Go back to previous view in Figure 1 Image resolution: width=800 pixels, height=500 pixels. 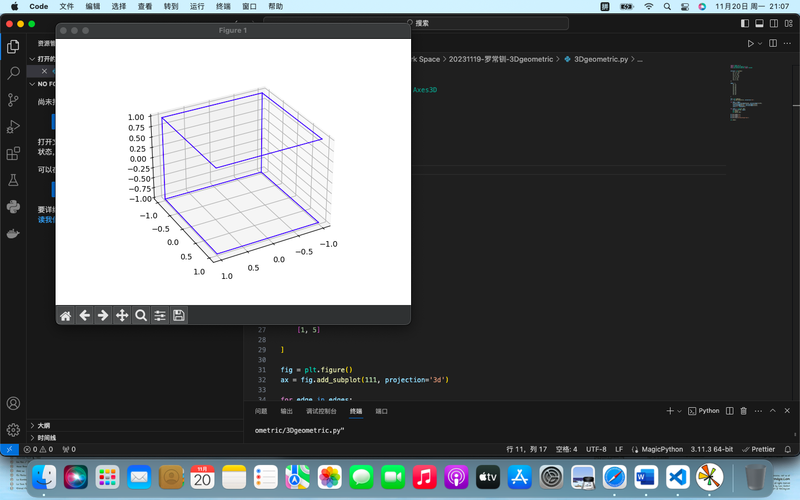coord(84,316)
